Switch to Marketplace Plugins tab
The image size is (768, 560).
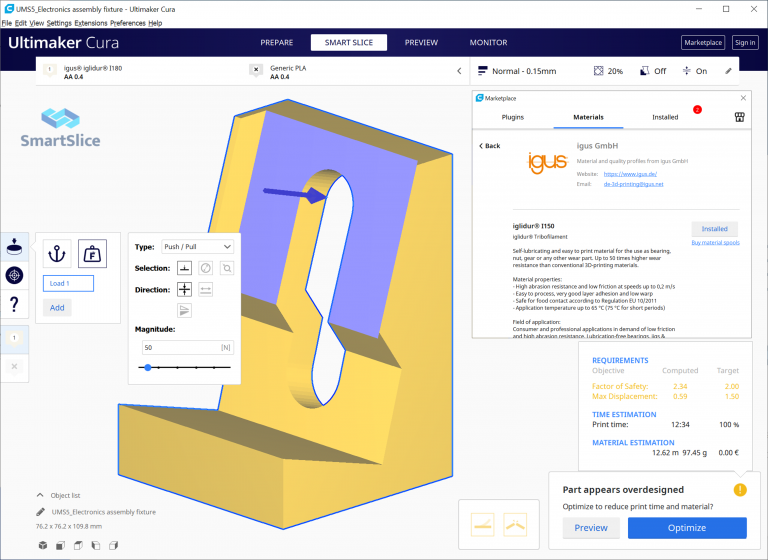point(513,117)
